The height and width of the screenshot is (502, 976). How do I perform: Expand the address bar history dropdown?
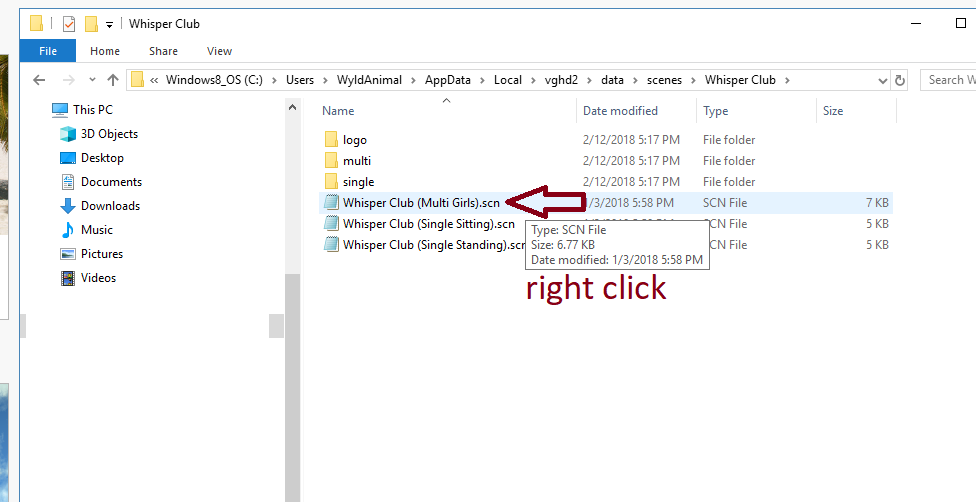point(882,80)
